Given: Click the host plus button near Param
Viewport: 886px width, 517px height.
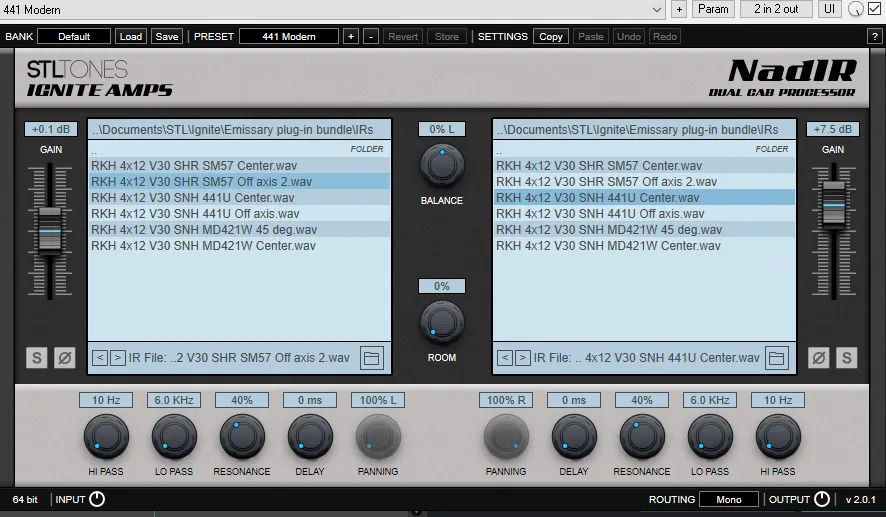Looking at the screenshot, I should click(x=679, y=9).
